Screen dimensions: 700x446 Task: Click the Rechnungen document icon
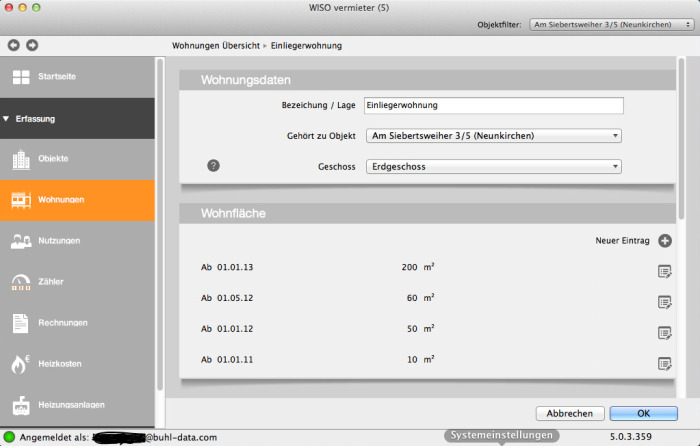(x=21, y=323)
